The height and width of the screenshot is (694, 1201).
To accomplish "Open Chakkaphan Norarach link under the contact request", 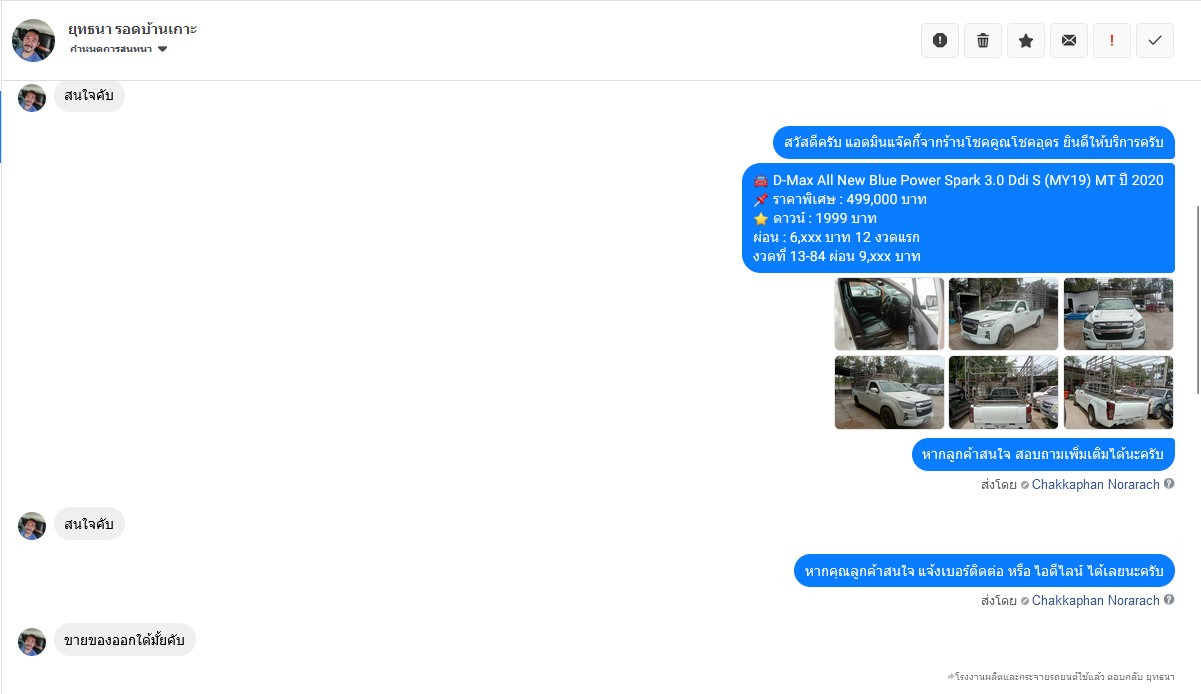I will point(1096,600).
